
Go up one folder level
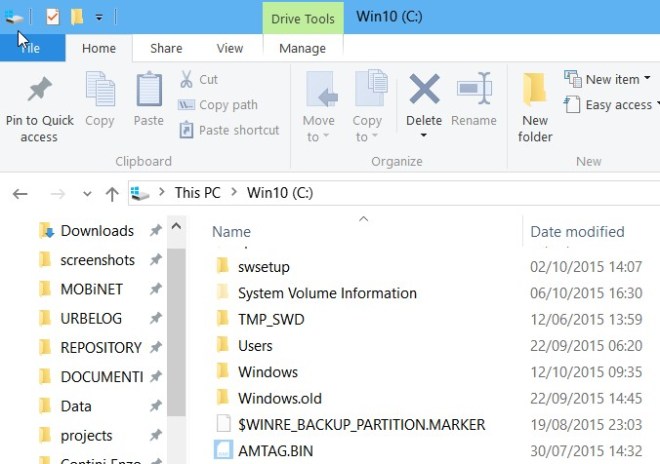(112, 194)
